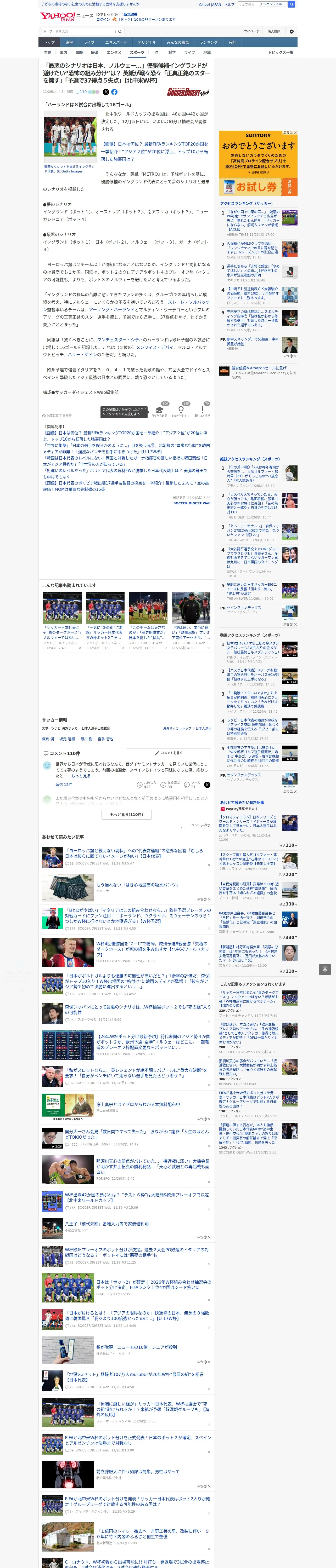Click the blue web search magnifier button

292,4
